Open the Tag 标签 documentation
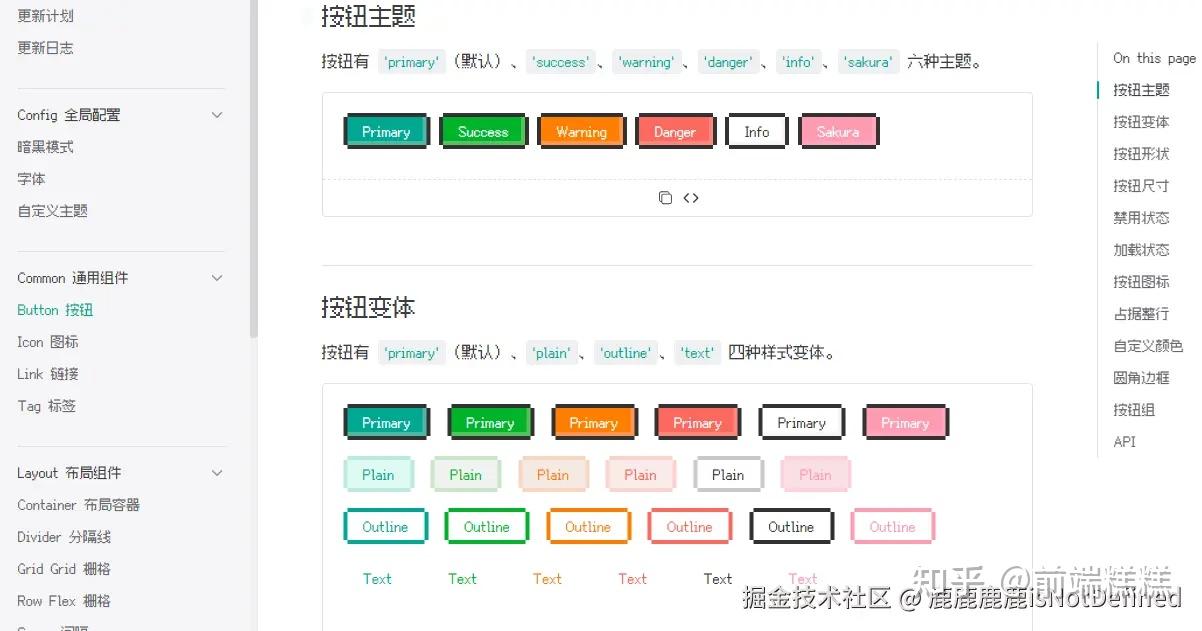The image size is (1202, 631). [44, 405]
